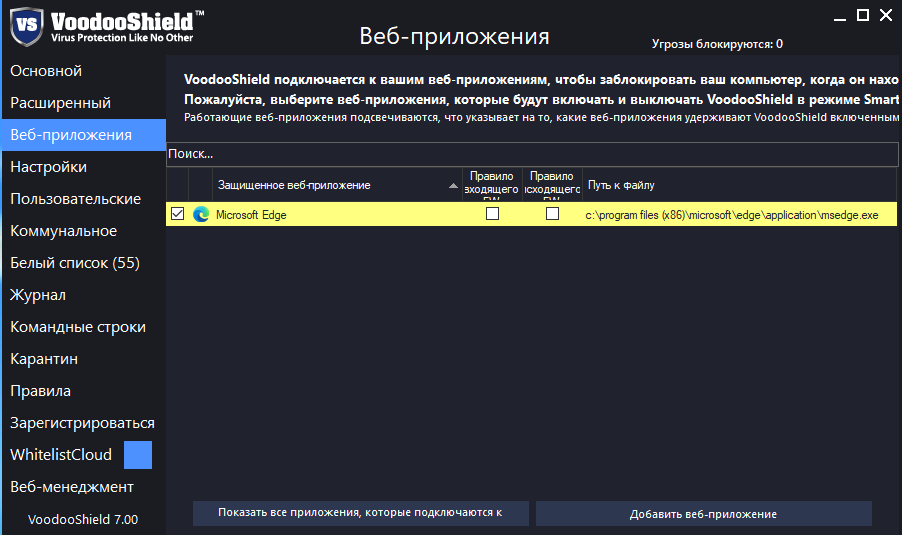Select the Microsoft Edge row name
The height and width of the screenshot is (535, 902).
tap(251, 215)
